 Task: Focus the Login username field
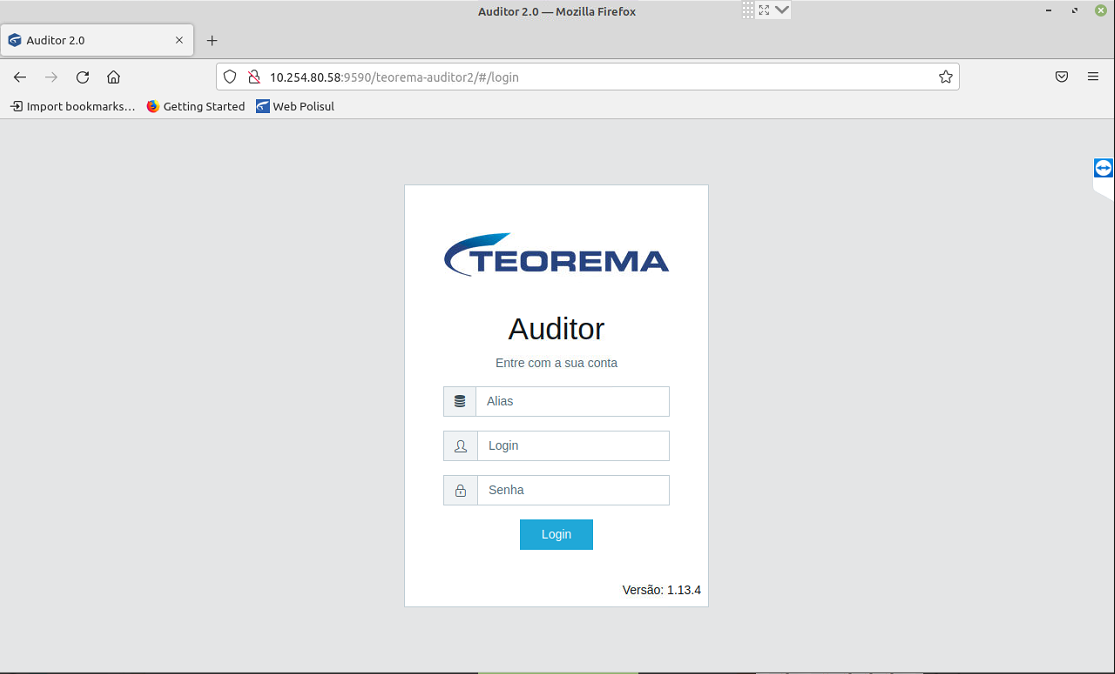click(x=573, y=446)
